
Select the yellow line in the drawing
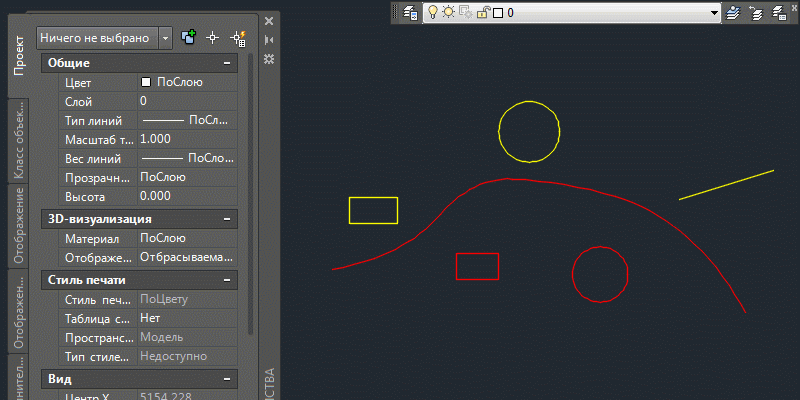[727, 185]
